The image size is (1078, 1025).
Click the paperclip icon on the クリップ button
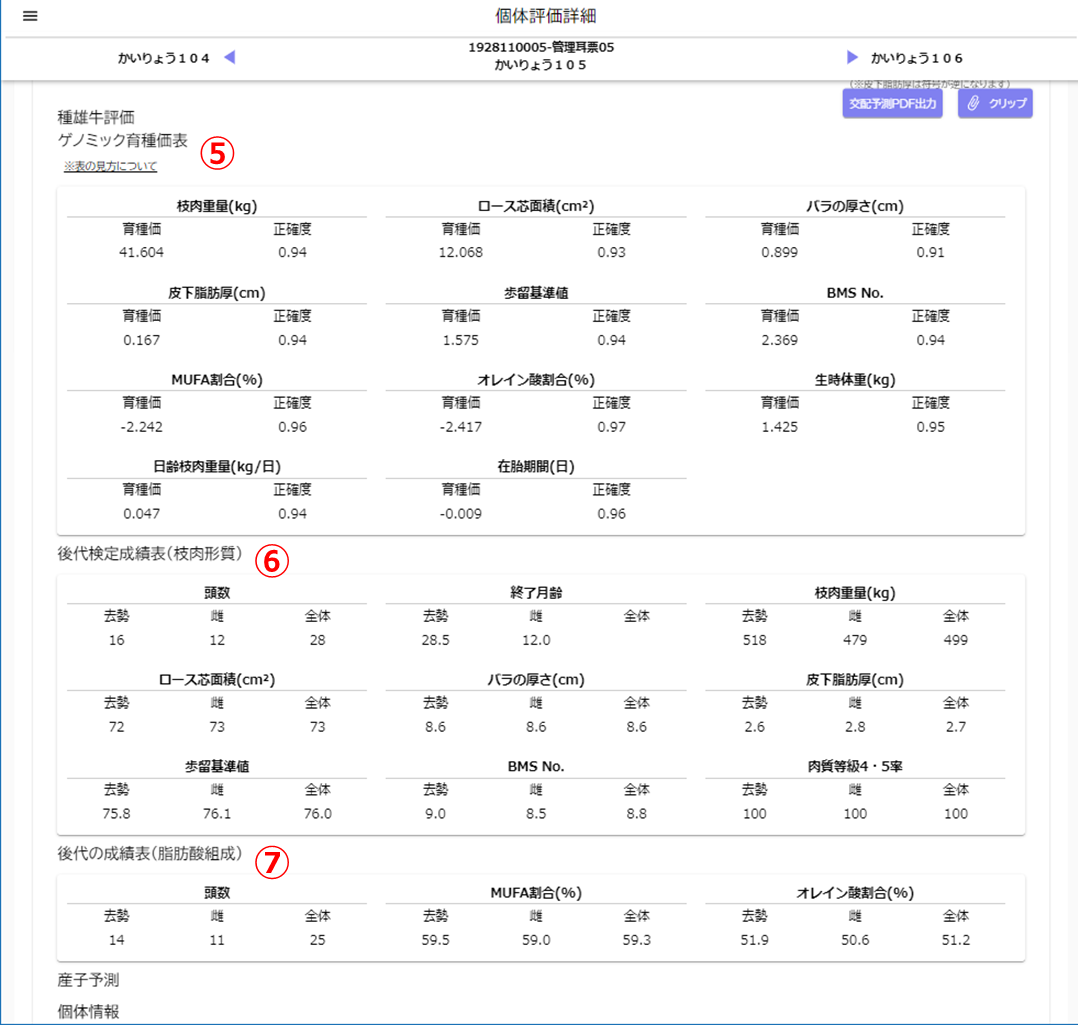(971, 103)
